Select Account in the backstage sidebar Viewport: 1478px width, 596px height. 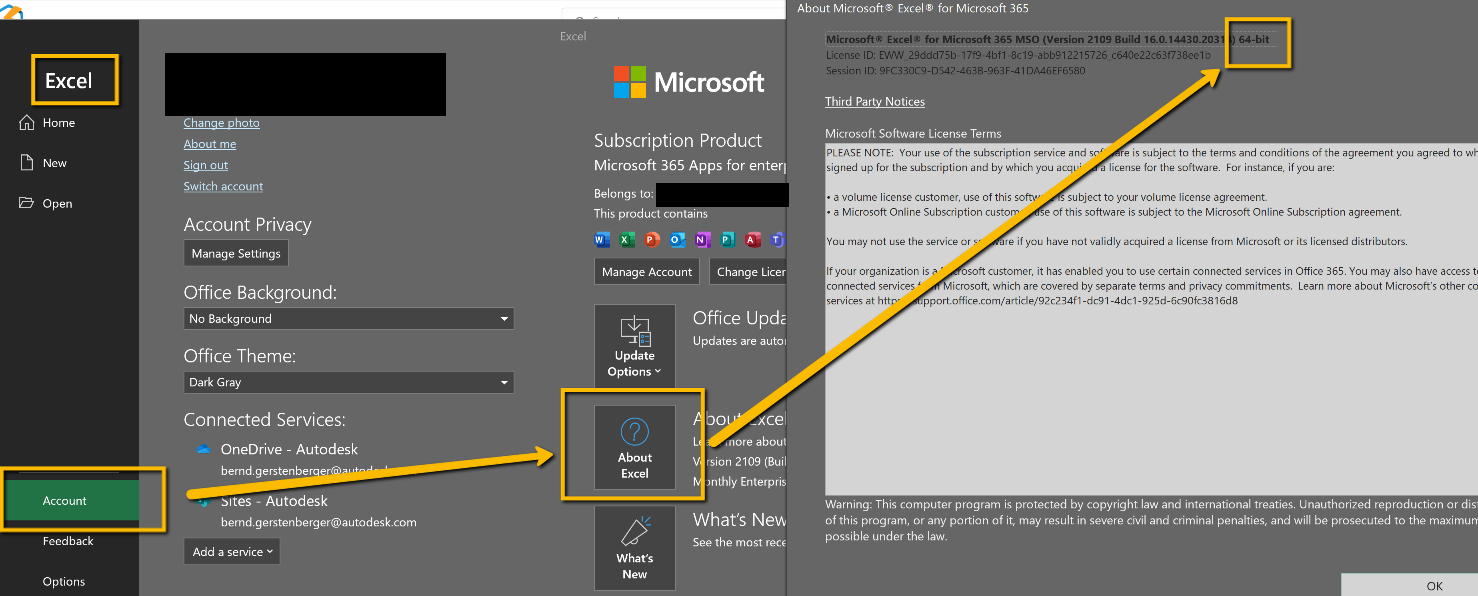[72, 501]
